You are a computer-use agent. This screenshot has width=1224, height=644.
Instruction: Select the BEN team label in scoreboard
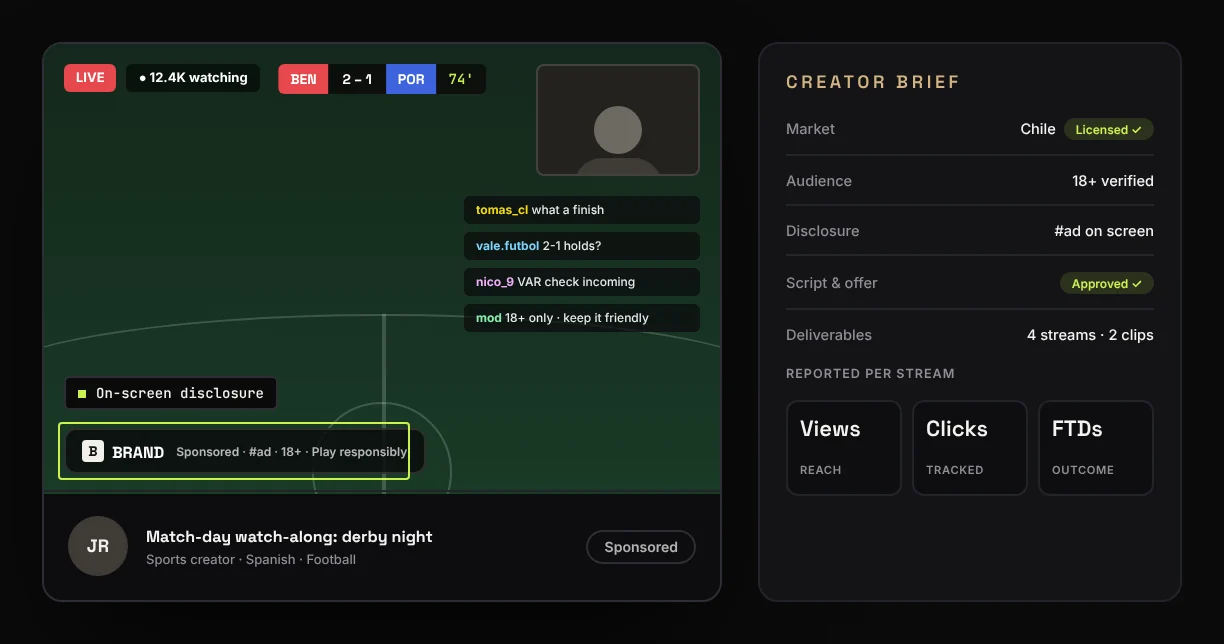(303, 79)
